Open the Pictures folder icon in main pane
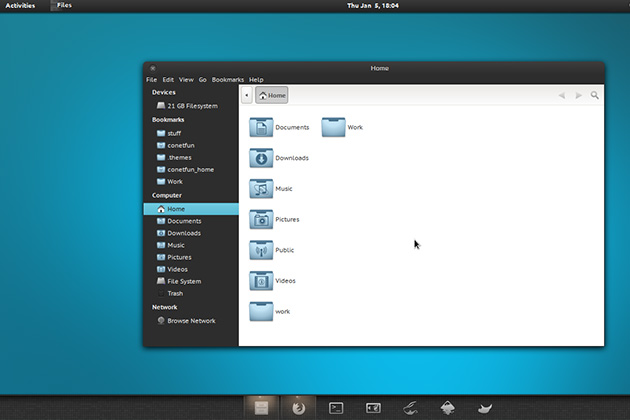 (261, 219)
